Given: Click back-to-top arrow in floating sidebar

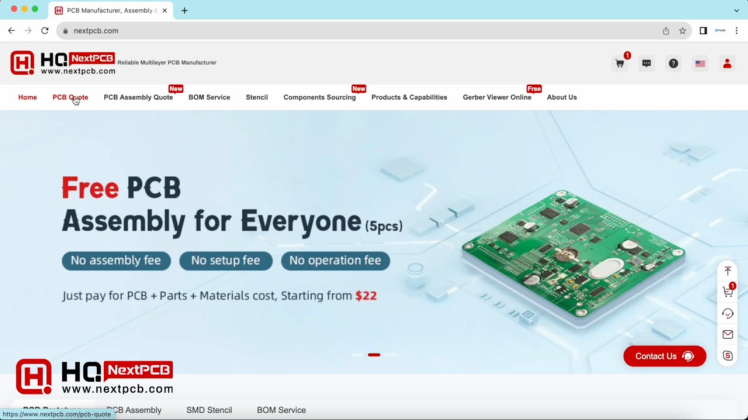Looking at the screenshot, I should point(727,271).
